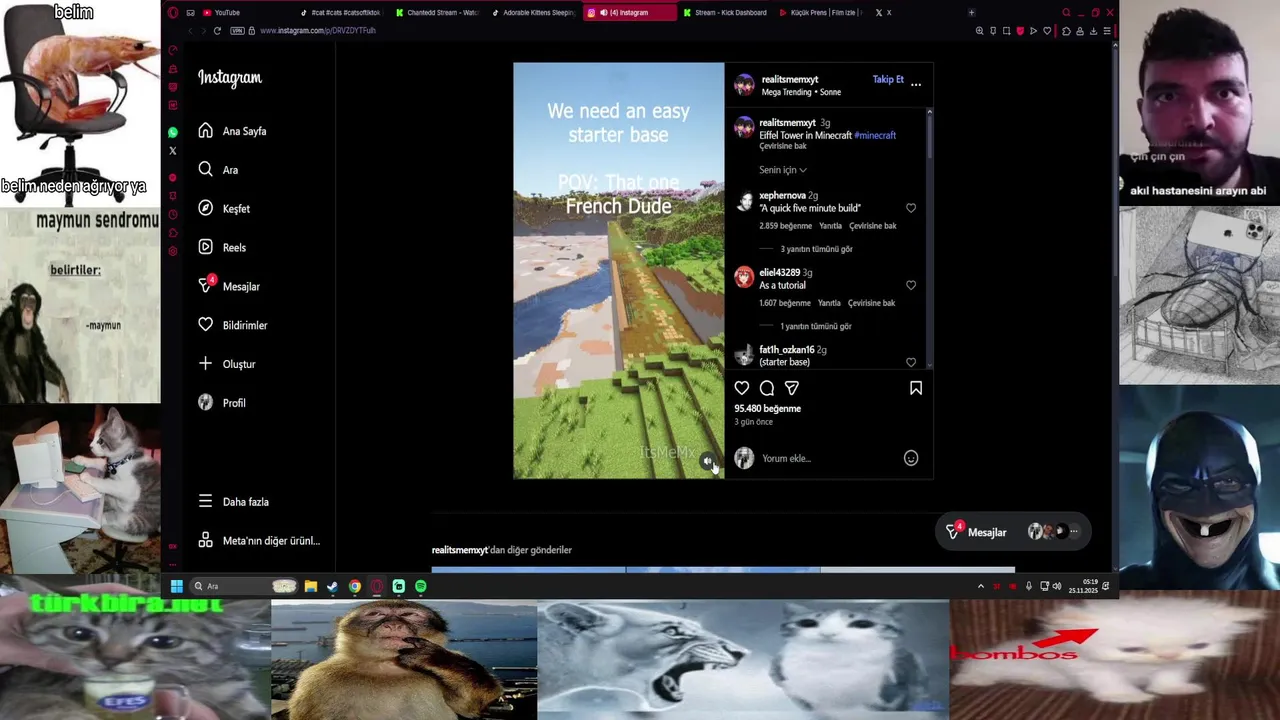1280x720 pixels.
Task: Open Google Chrome from the taskbar
Action: pos(355,586)
